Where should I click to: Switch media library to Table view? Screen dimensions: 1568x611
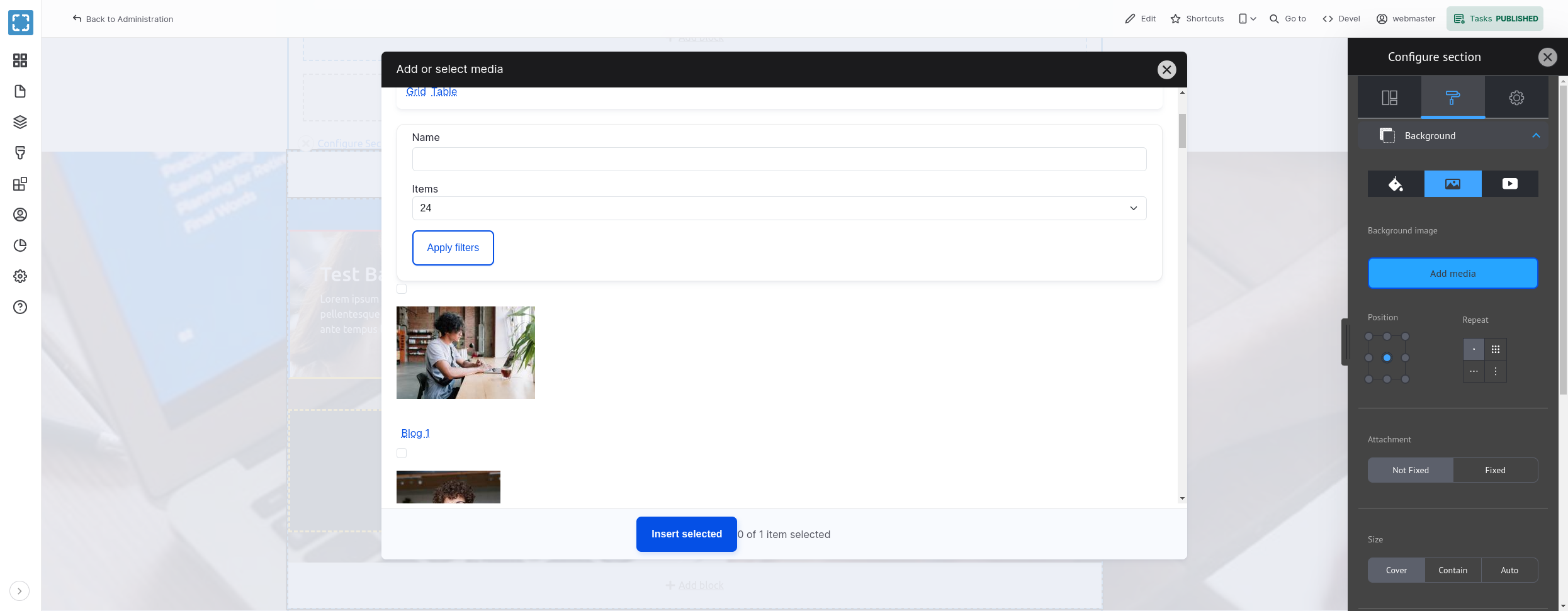(x=444, y=92)
